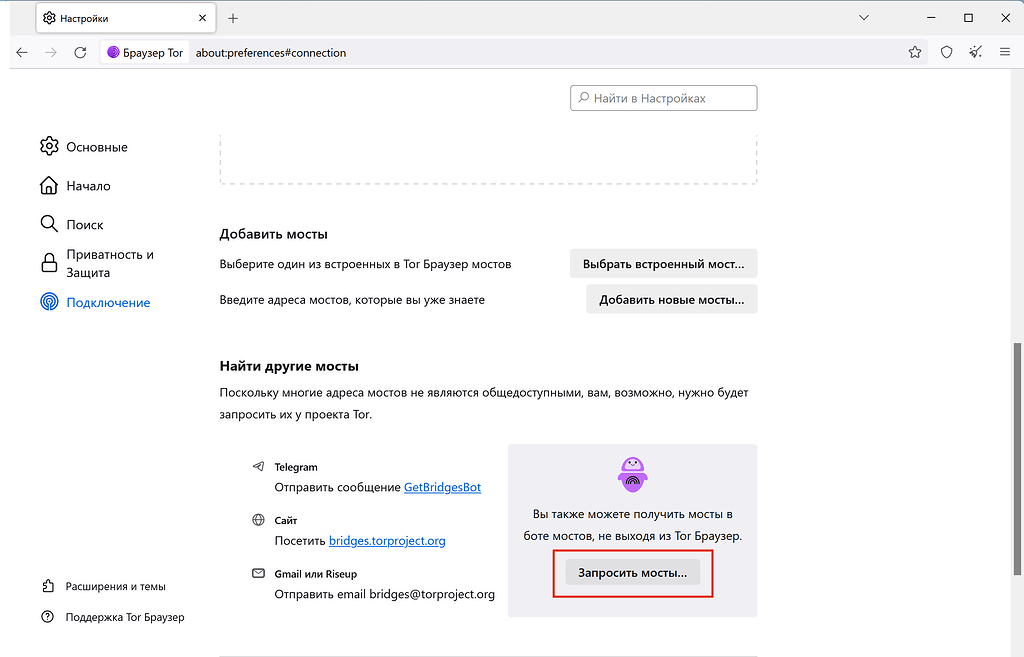1024x657 pixels.
Task: Go to Начало settings section
Action: point(88,186)
